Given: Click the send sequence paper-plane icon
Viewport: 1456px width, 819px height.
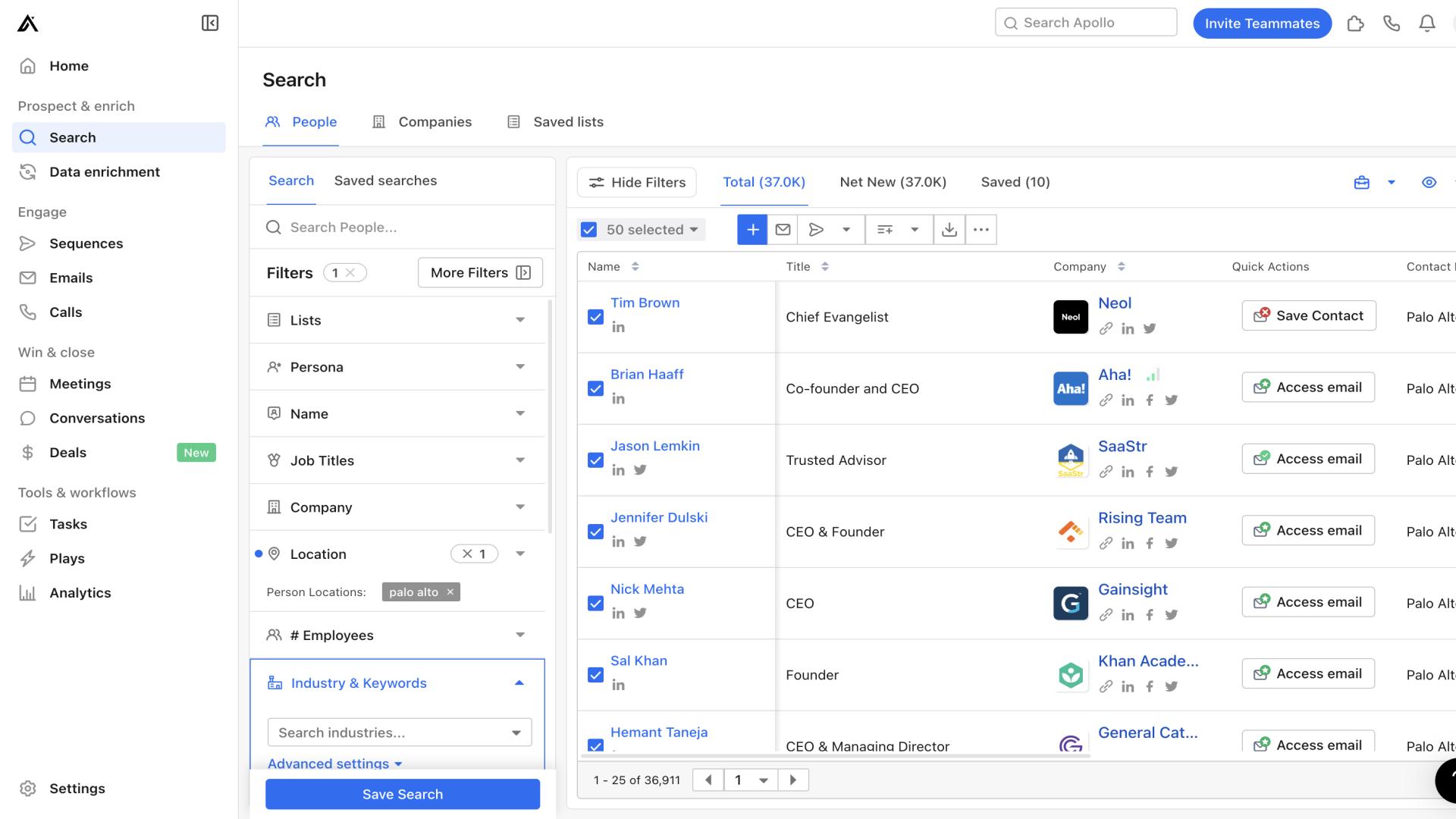Looking at the screenshot, I should 816,230.
